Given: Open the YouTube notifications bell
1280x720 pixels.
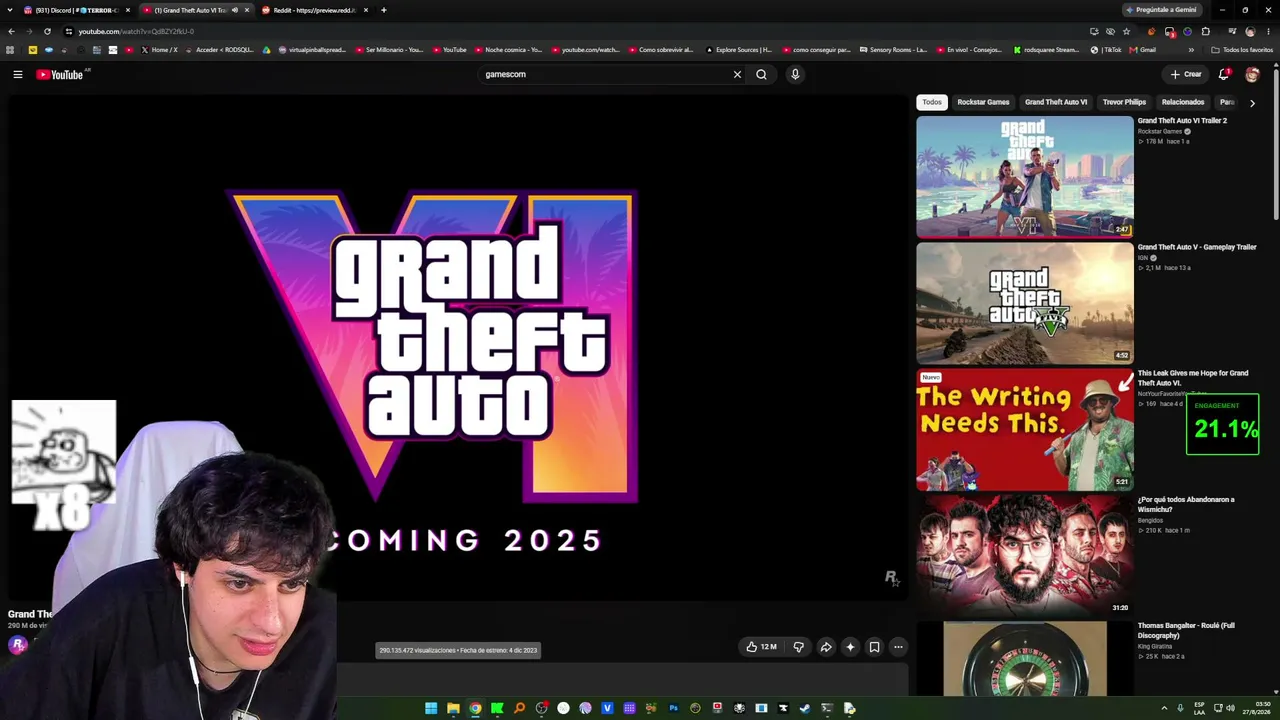Looking at the screenshot, I should [x=1224, y=74].
